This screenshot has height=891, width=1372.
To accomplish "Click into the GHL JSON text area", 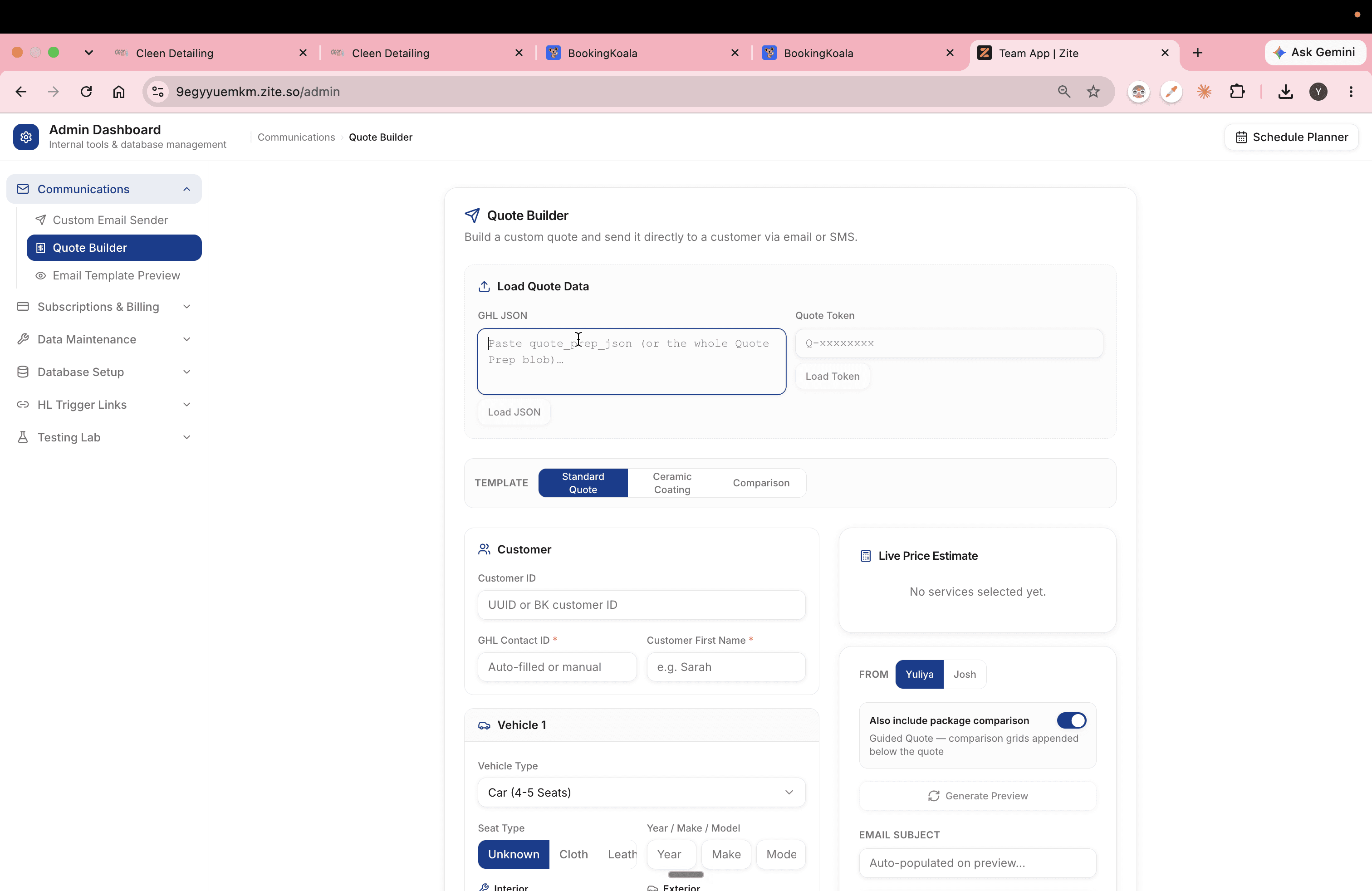I will 631,362.
